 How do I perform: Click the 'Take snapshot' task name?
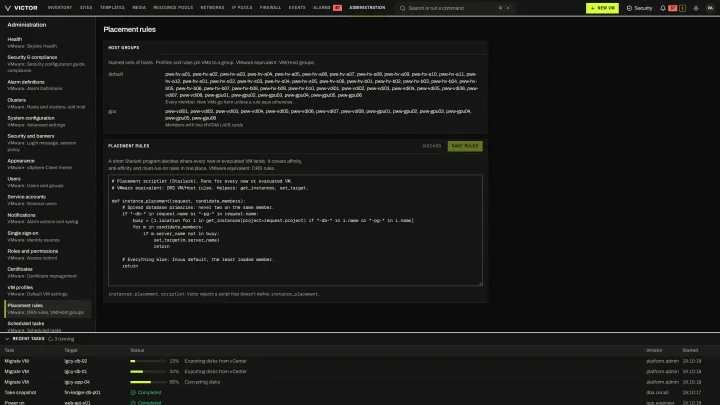(x=20, y=393)
